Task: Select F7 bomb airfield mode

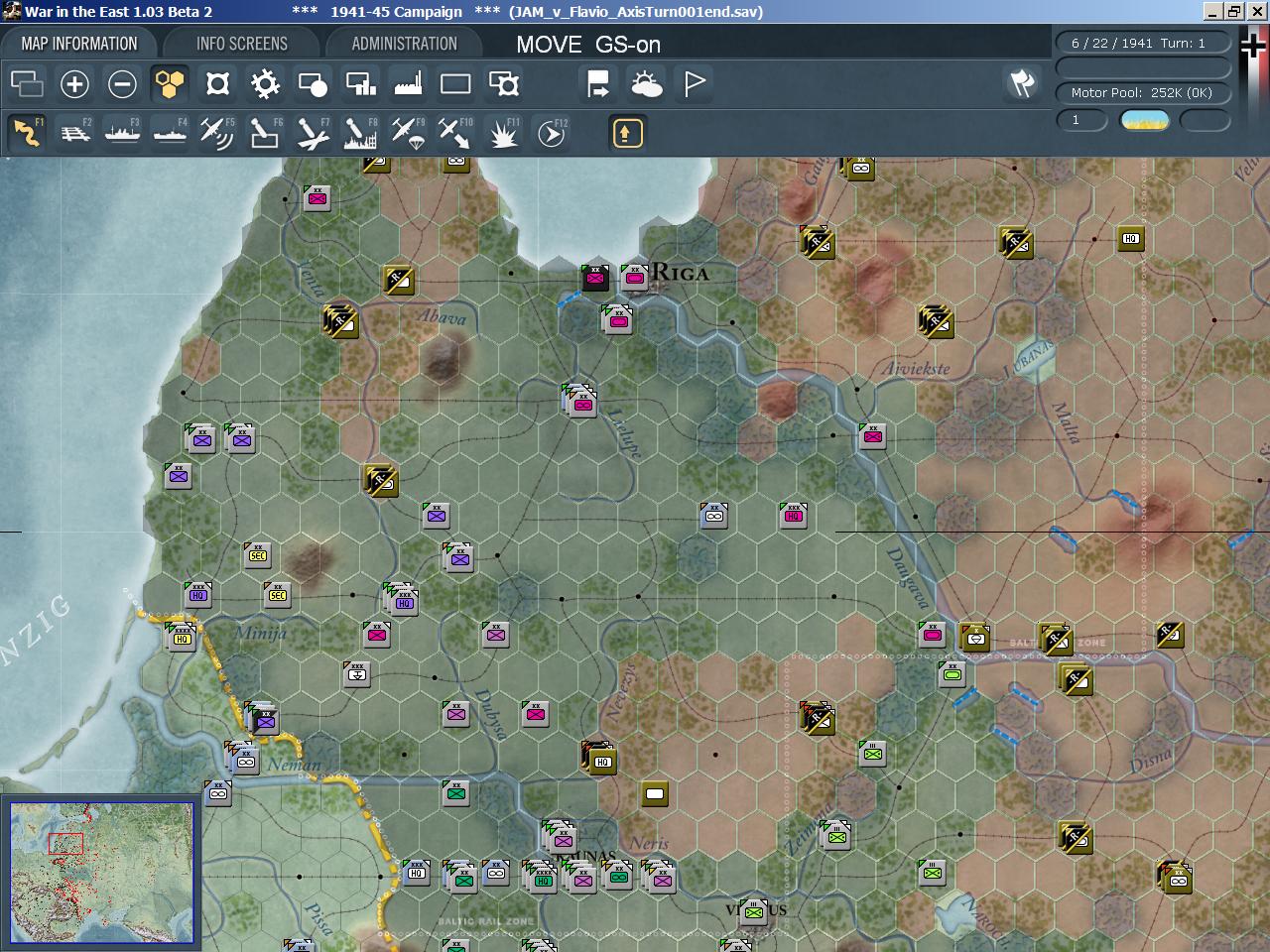Action: [x=313, y=133]
